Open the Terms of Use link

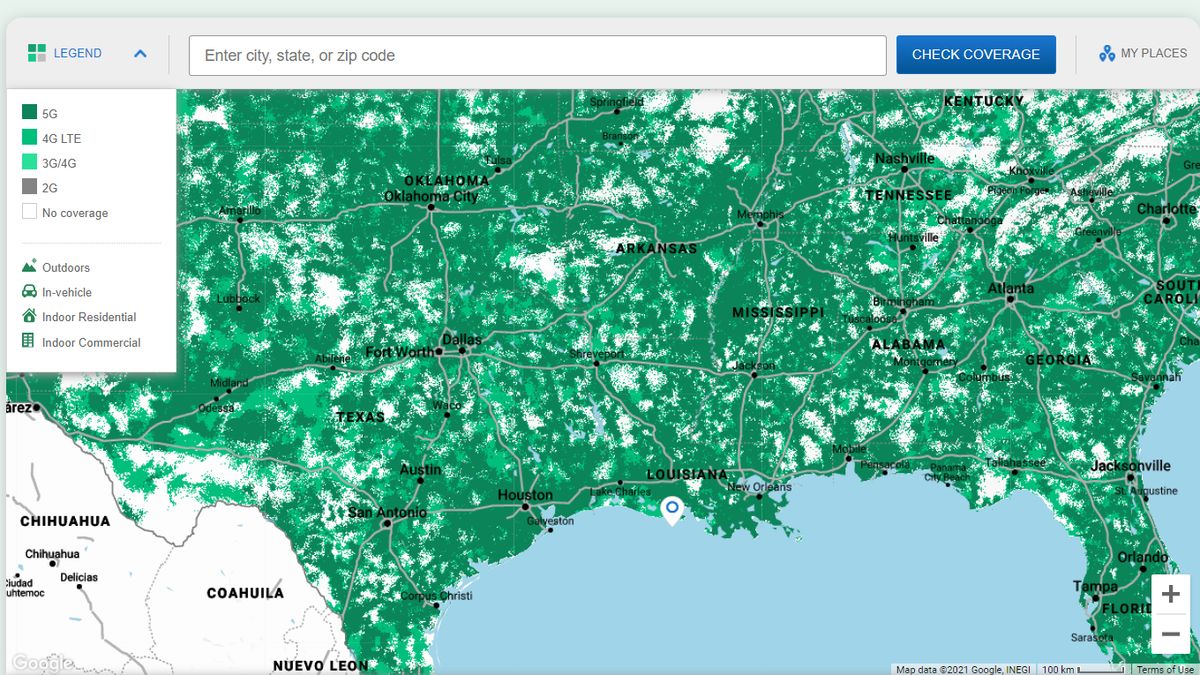tap(1165, 669)
